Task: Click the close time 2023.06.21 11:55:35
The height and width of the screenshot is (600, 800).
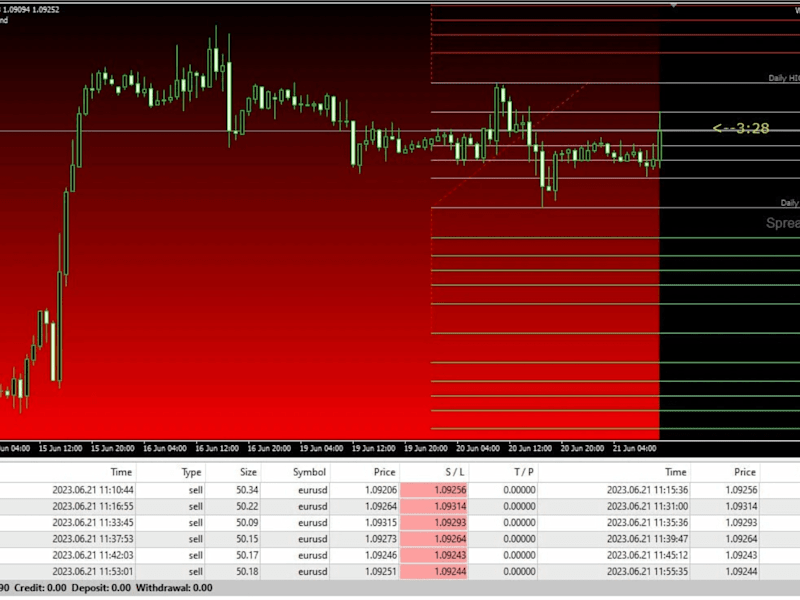Action: coord(647,572)
